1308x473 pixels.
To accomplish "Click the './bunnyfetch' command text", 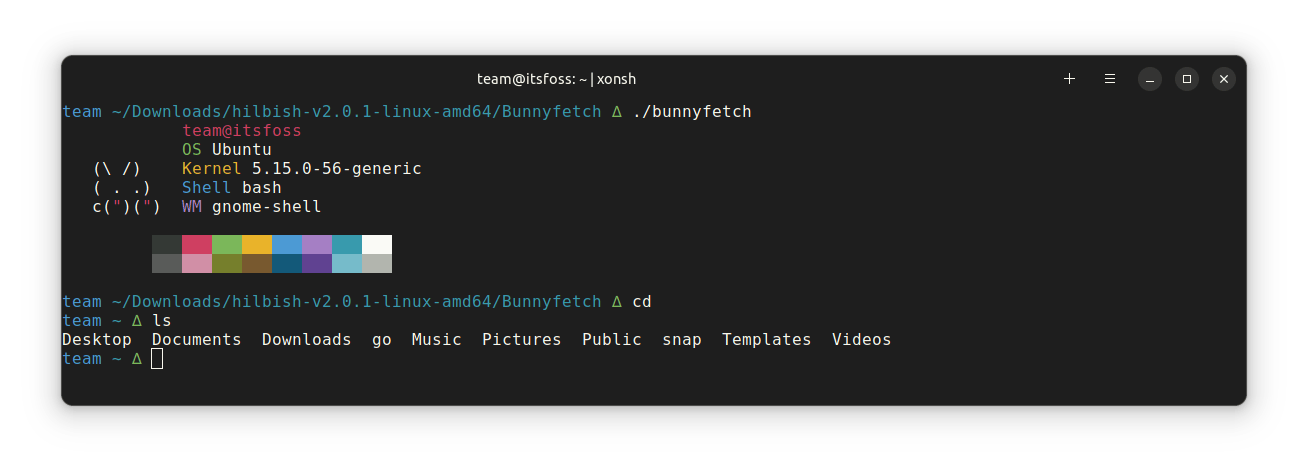I will pos(692,111).
